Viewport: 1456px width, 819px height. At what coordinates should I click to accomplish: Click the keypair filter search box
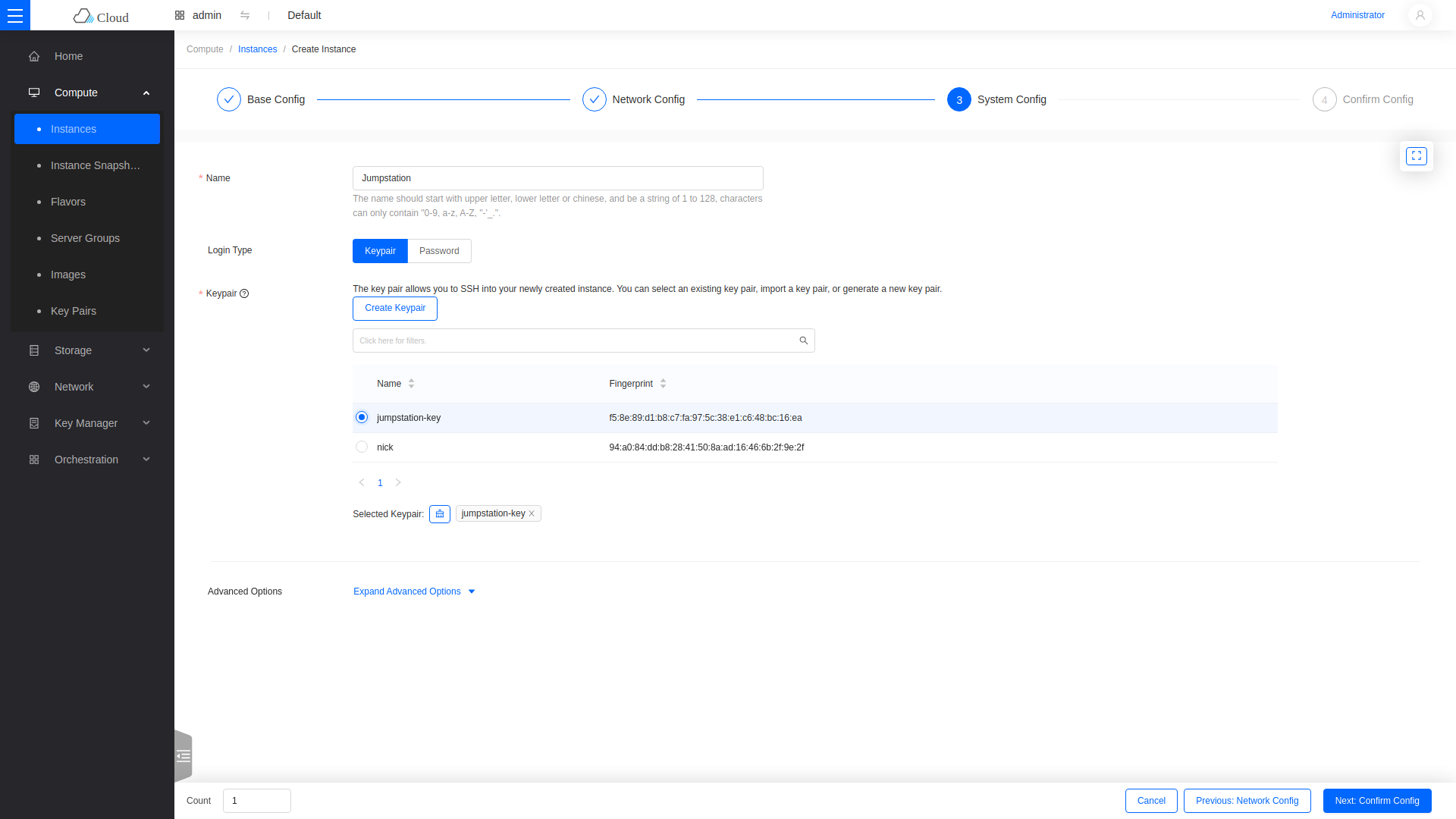coord(584,340)
